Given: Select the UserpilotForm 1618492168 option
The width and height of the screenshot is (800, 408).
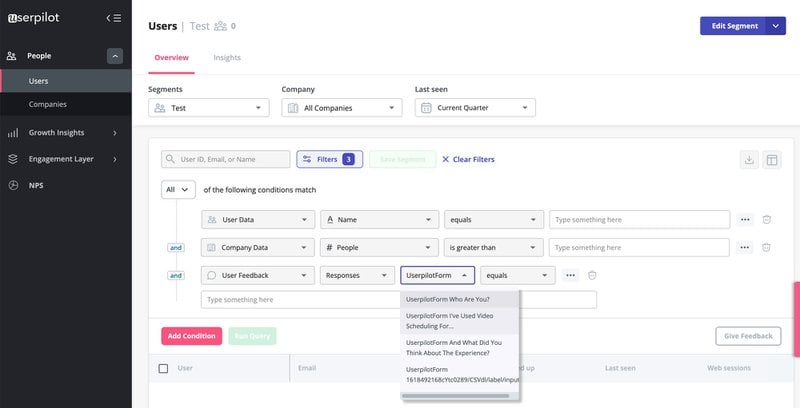Looking at the screenshot, I should click(x=460, y=375).
